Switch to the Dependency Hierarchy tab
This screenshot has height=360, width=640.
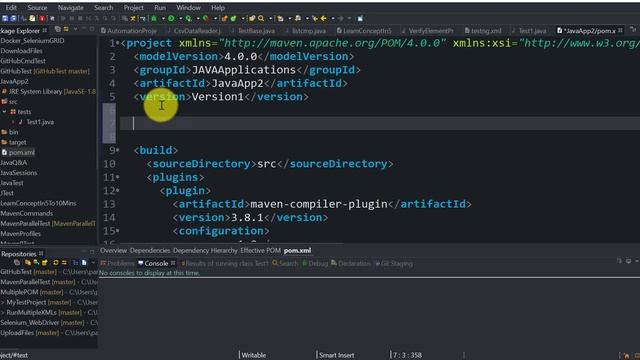pos(205,251)
